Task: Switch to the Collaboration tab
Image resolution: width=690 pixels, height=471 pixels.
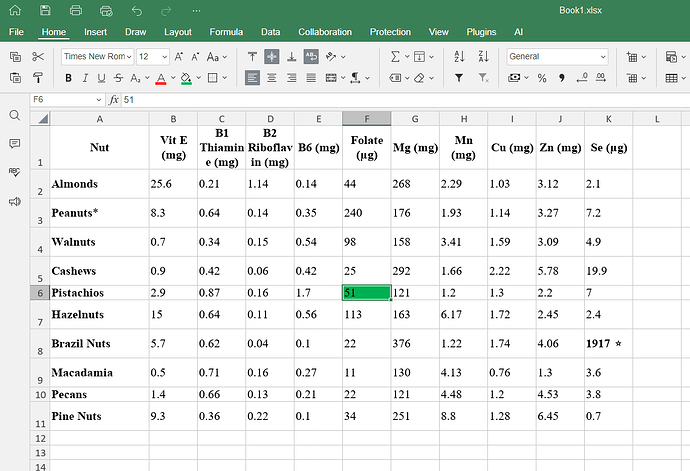Action: (x=325, y=32)
